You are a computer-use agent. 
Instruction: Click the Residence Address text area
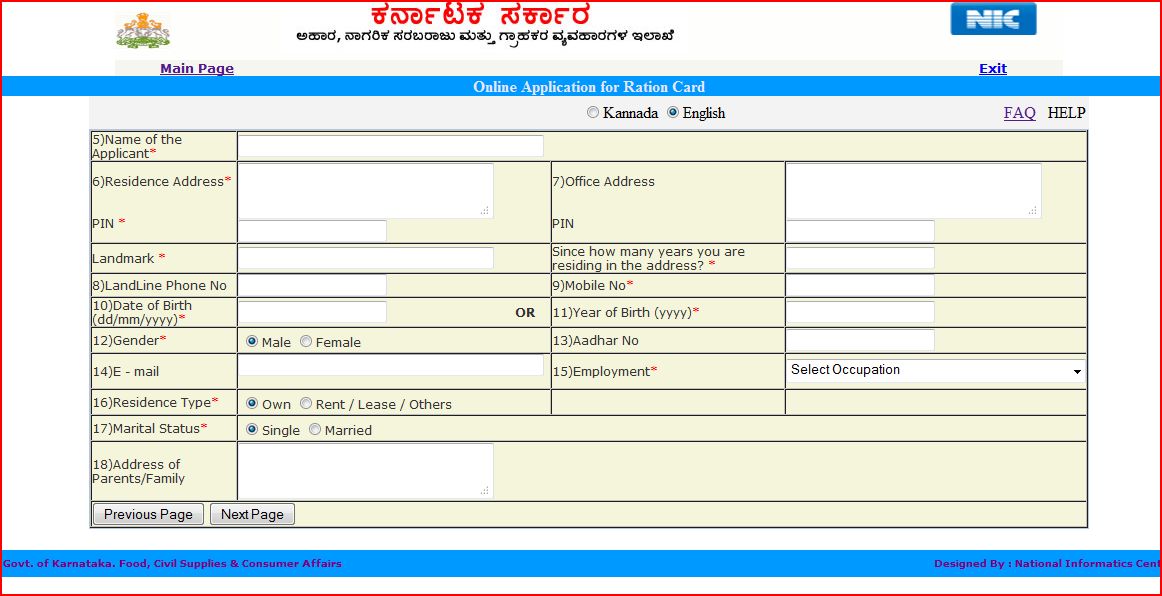coord(364,190)
